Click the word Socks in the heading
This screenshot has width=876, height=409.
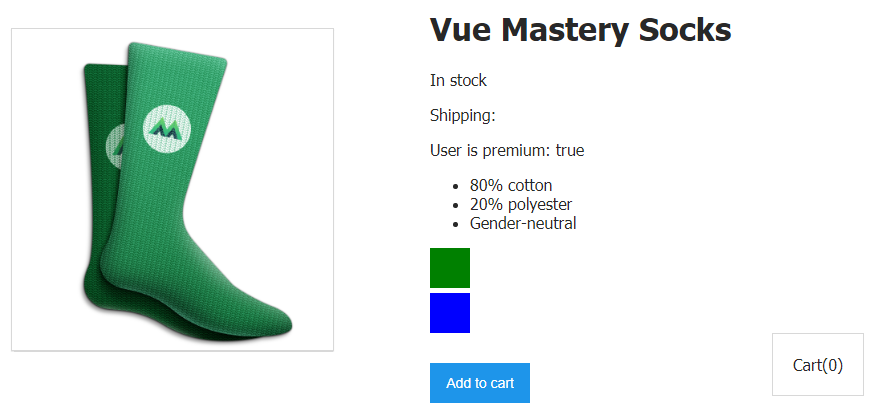click(x=689, y=30)
